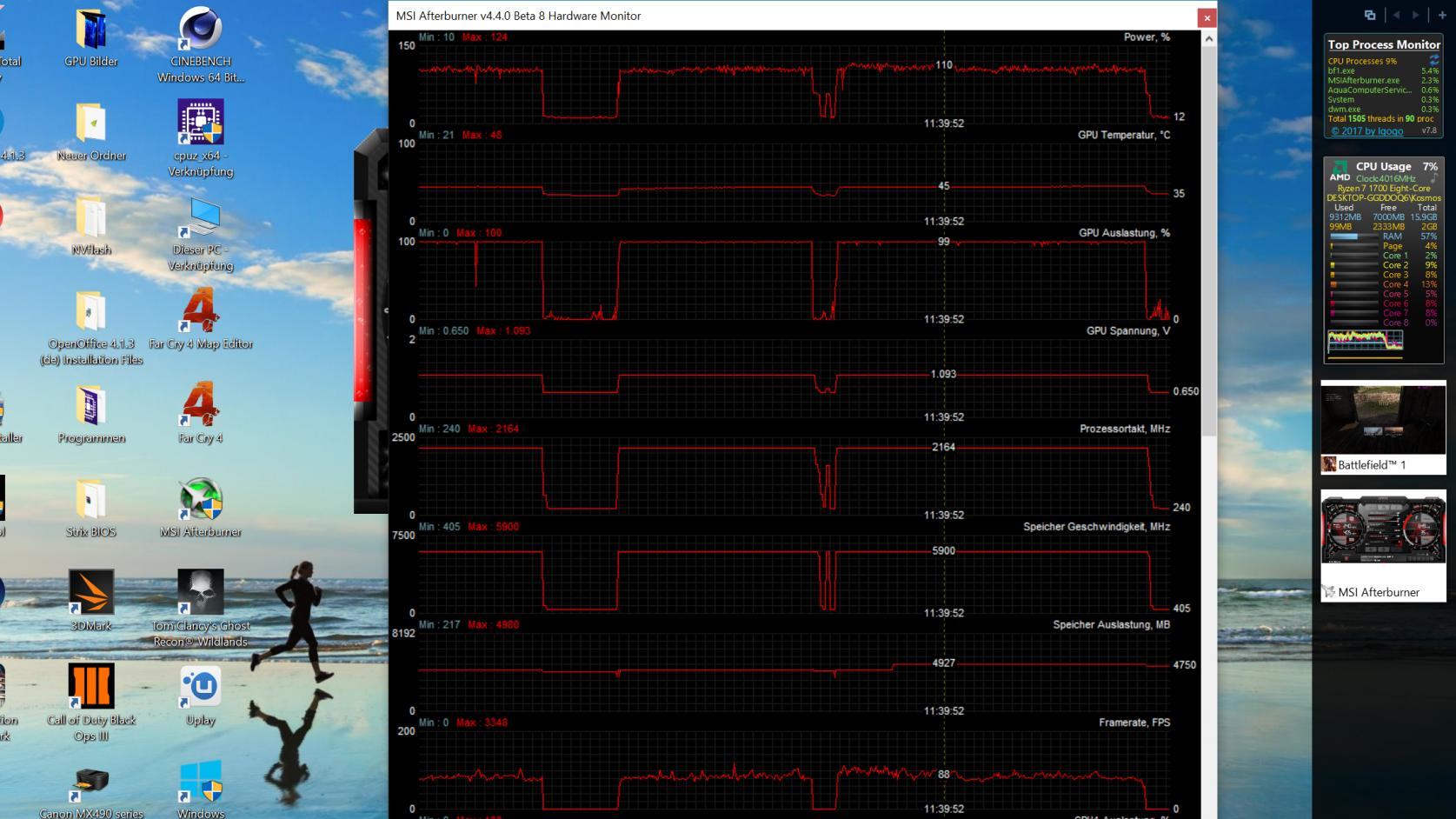Click the CPU history graph in CPU gadget

(x=1365, y=342)
